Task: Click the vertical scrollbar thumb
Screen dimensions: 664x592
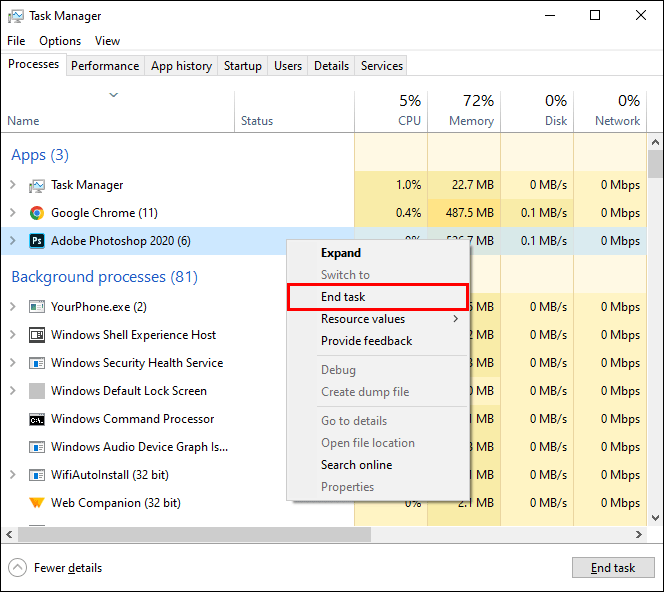Action: tap(655, 165)
